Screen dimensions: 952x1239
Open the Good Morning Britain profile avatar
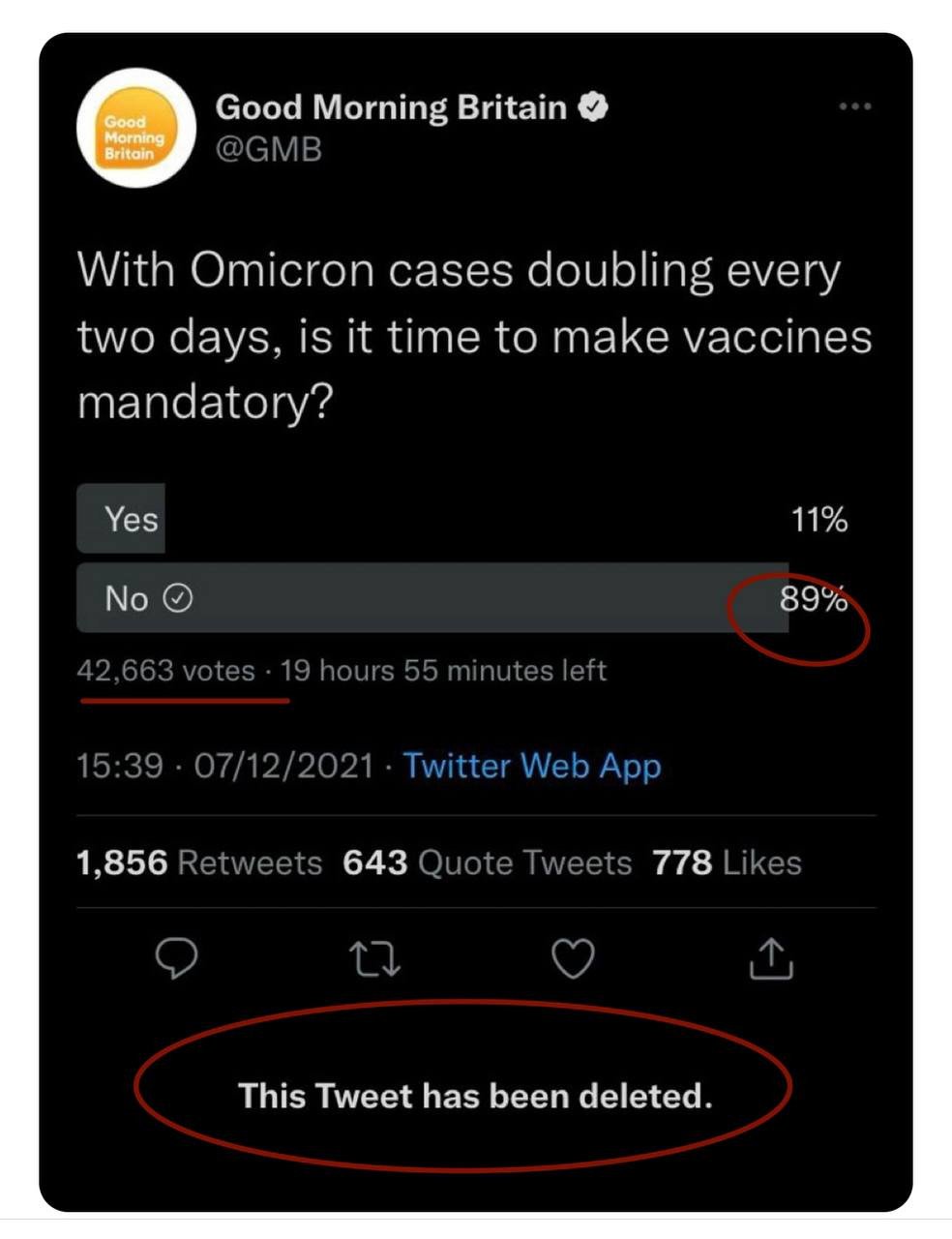[134, 127]
